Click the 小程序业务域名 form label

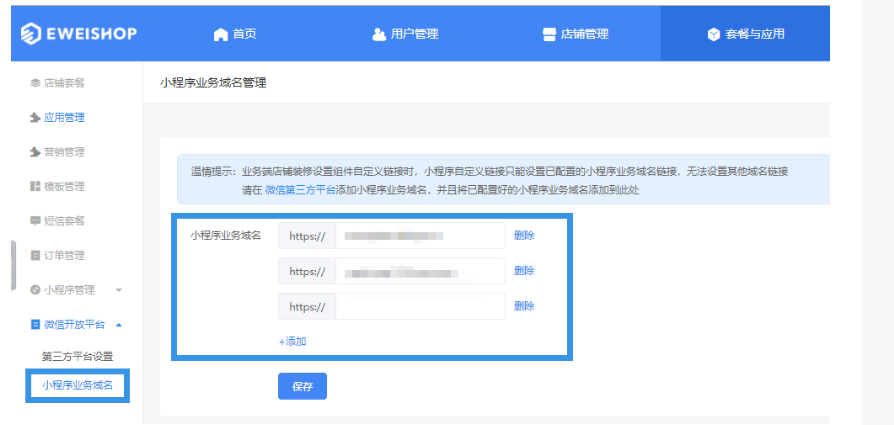(x=226, y=235)
